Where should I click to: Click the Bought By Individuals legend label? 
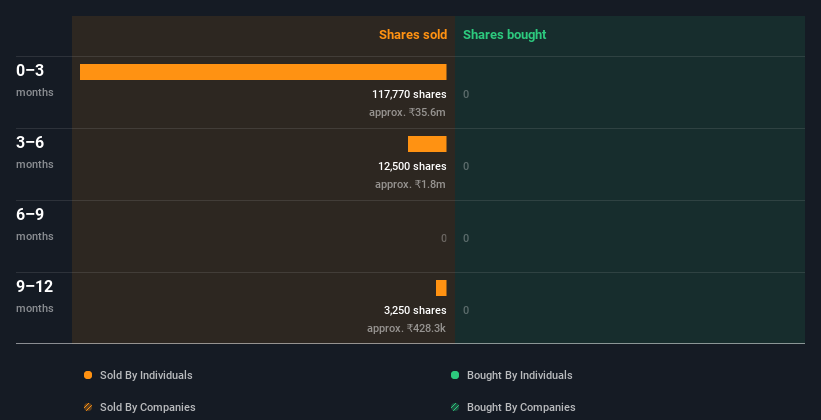(519, 375)
